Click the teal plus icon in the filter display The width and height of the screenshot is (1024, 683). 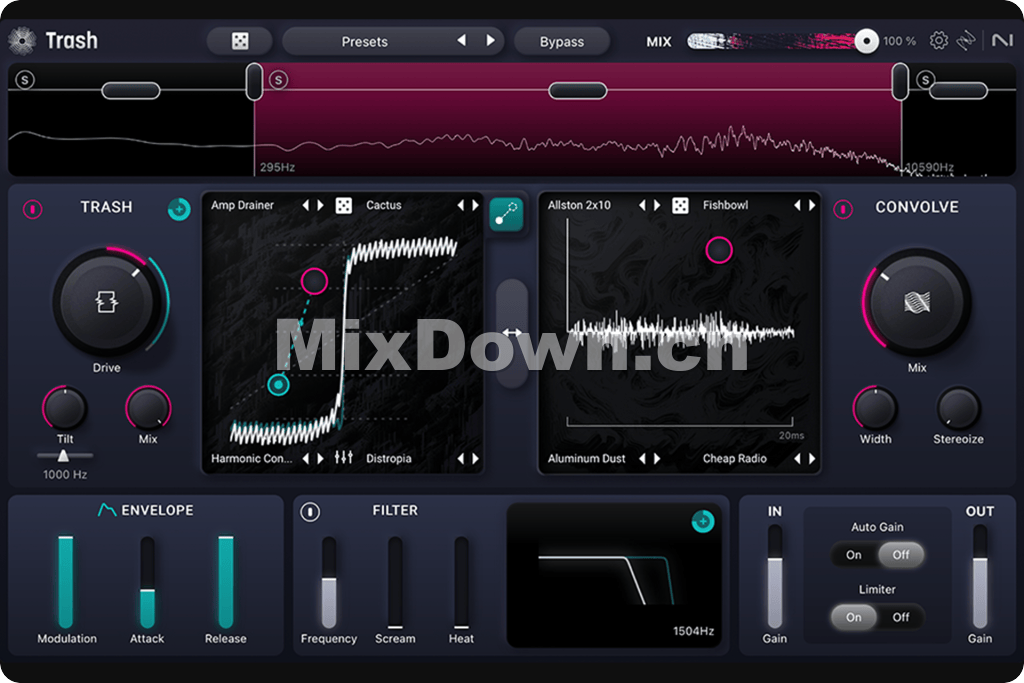coord(703,521)
